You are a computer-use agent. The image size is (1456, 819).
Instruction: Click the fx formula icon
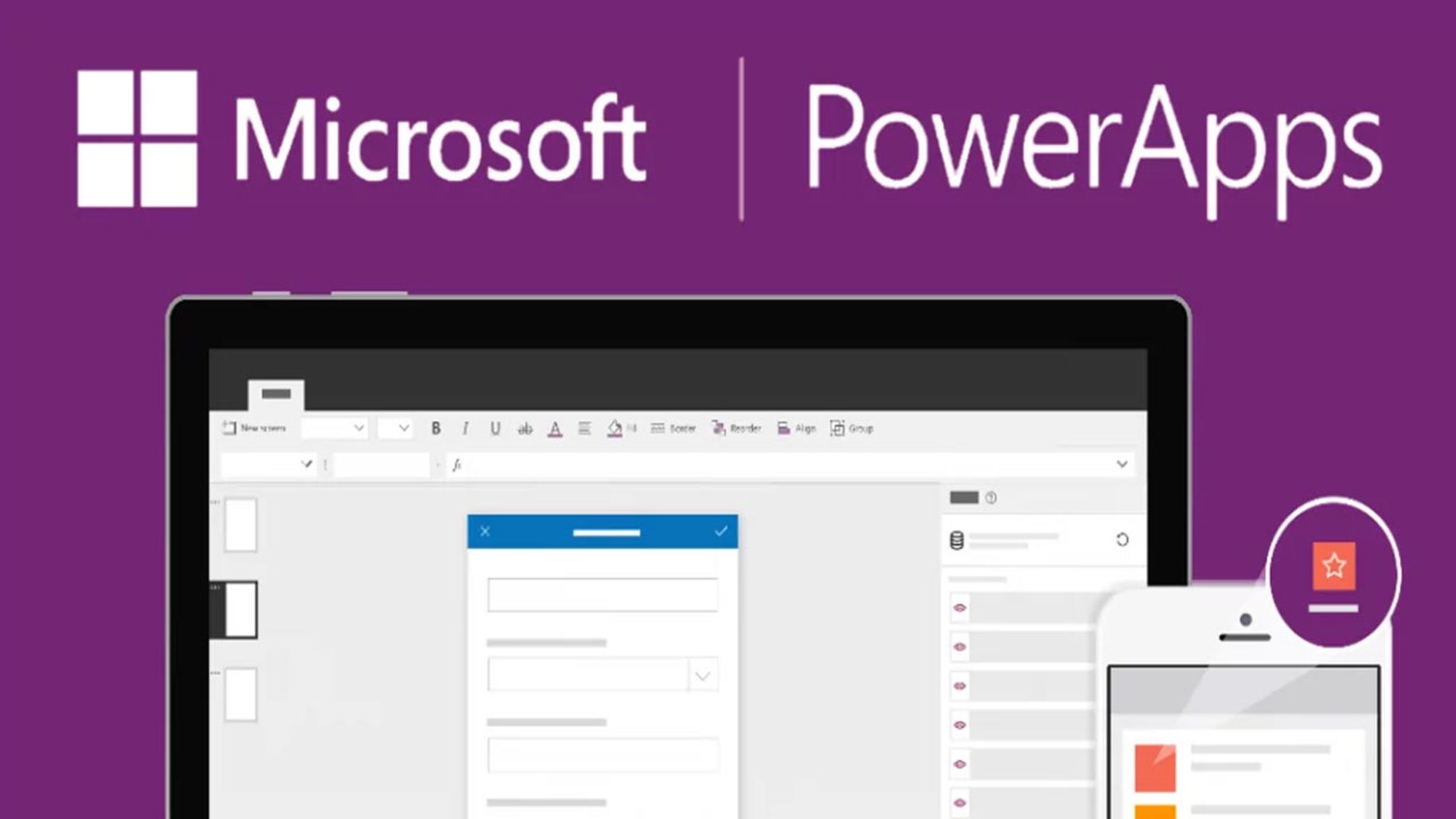coord(459,464)
